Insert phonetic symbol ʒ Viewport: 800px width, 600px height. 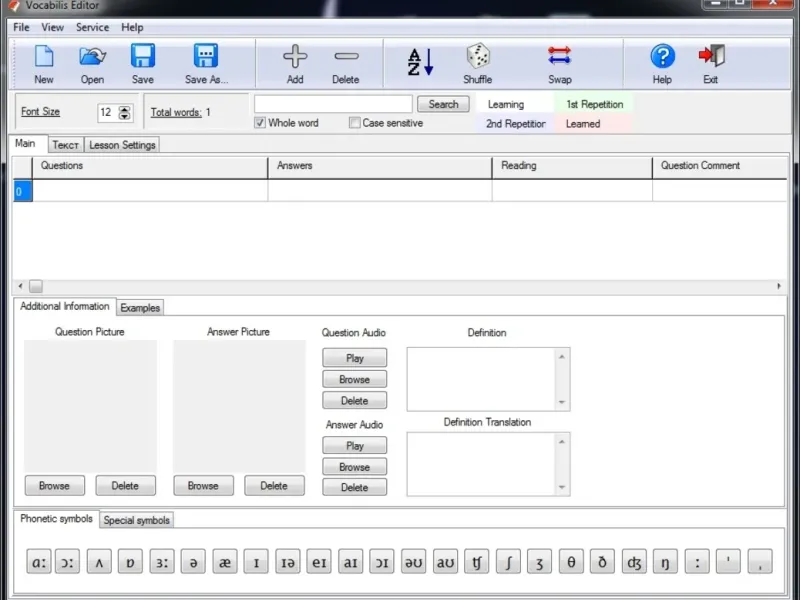[x=539, y=562]
